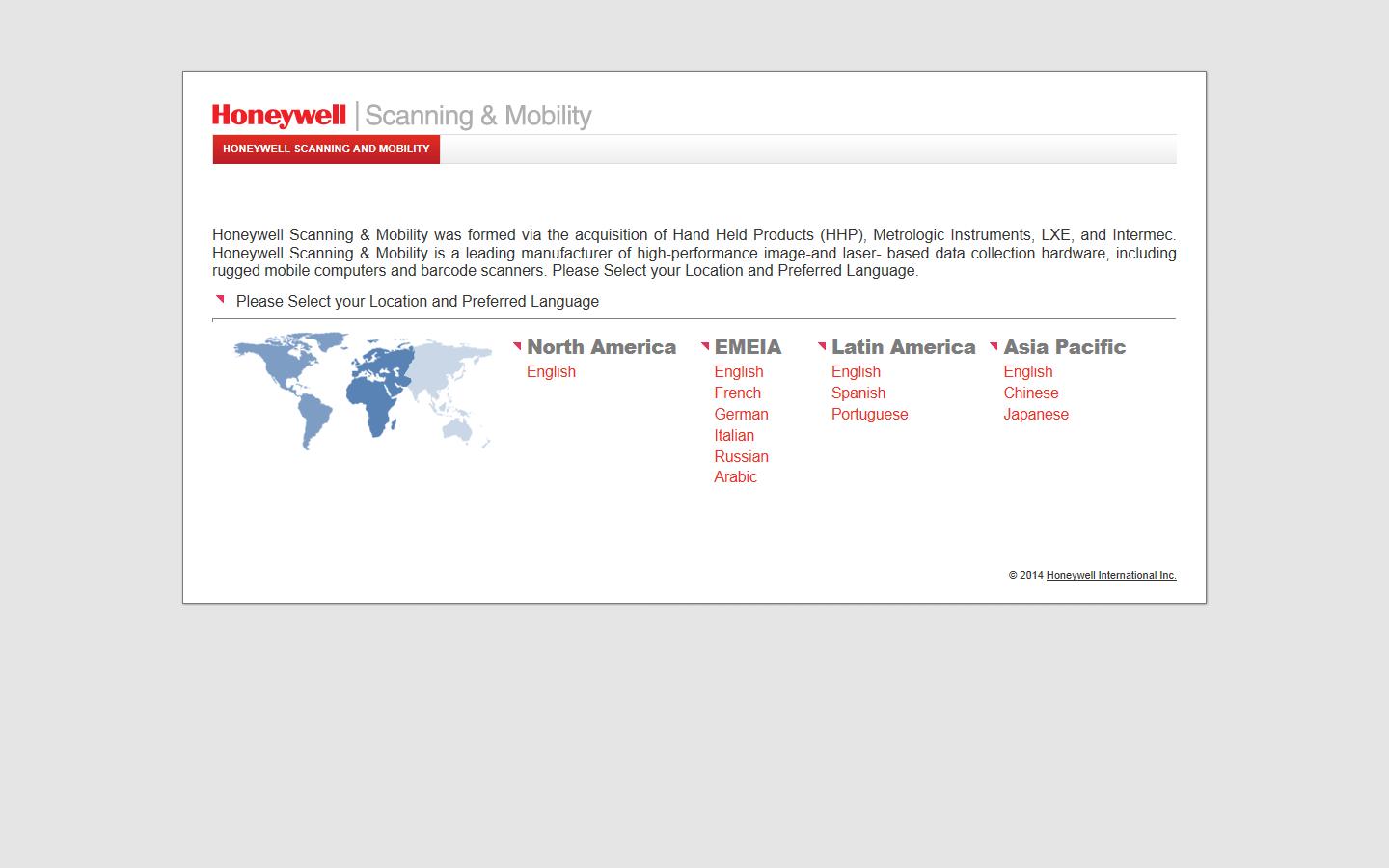This screenshot has width=1389, height=868.
Task: Choose Portuguese for Latin America
Action: 869,414
